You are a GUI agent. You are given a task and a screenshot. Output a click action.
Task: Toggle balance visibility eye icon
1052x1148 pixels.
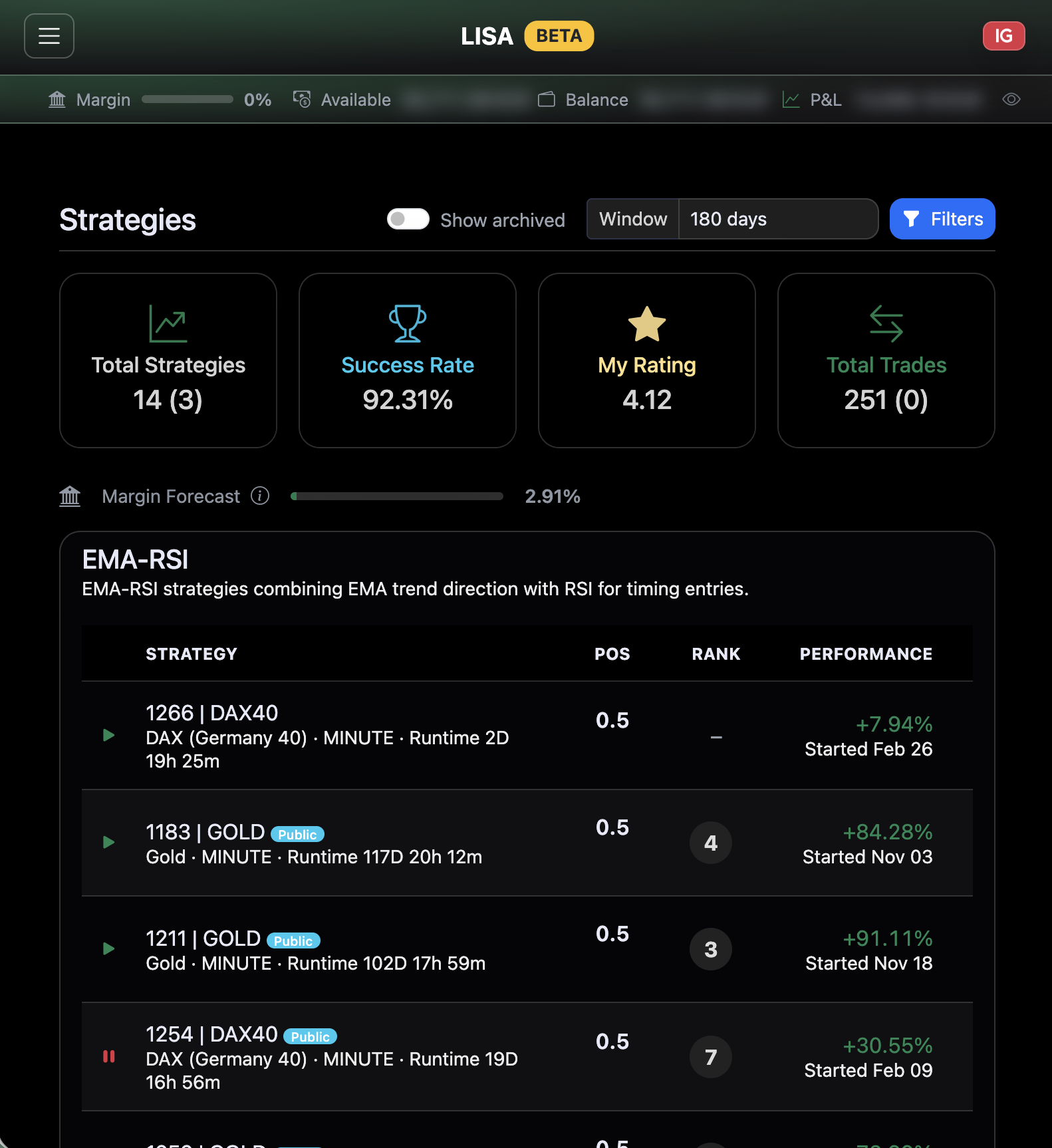(x=1011, y=100)
